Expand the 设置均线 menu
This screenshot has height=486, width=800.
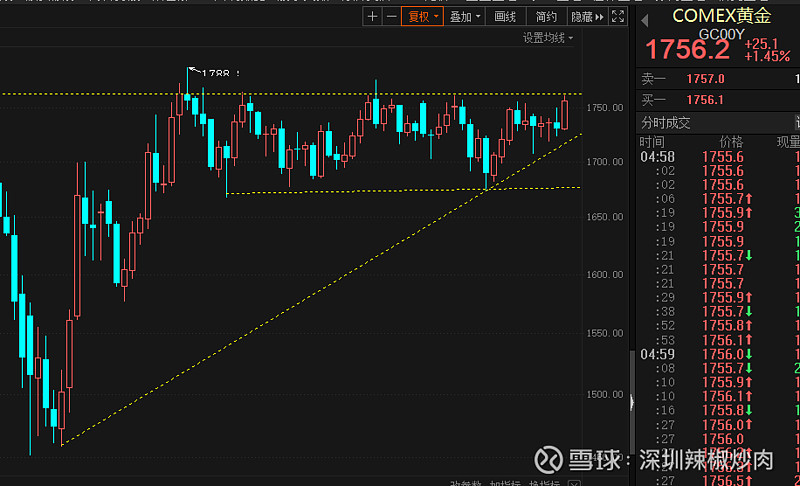548,38
